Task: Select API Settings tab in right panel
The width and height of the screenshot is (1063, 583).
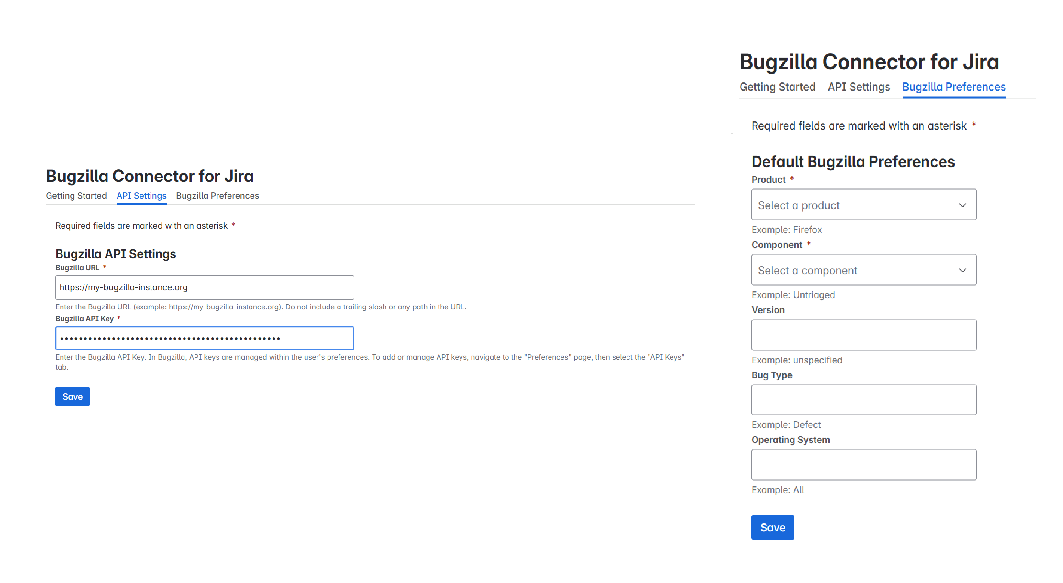Action: pos(858,87)
